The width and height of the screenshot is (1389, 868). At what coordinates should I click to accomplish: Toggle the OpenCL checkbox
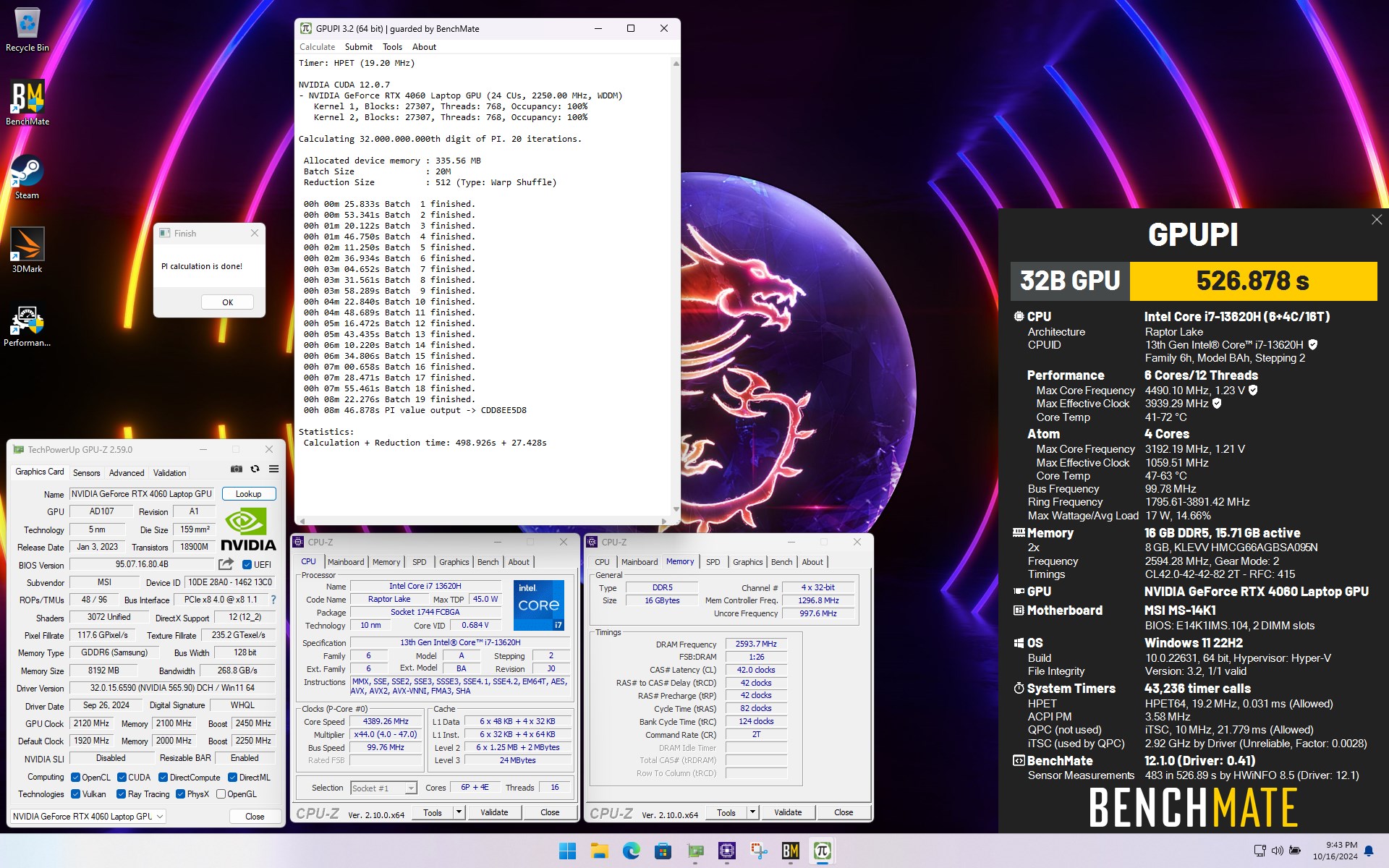(x=75, y=778)
